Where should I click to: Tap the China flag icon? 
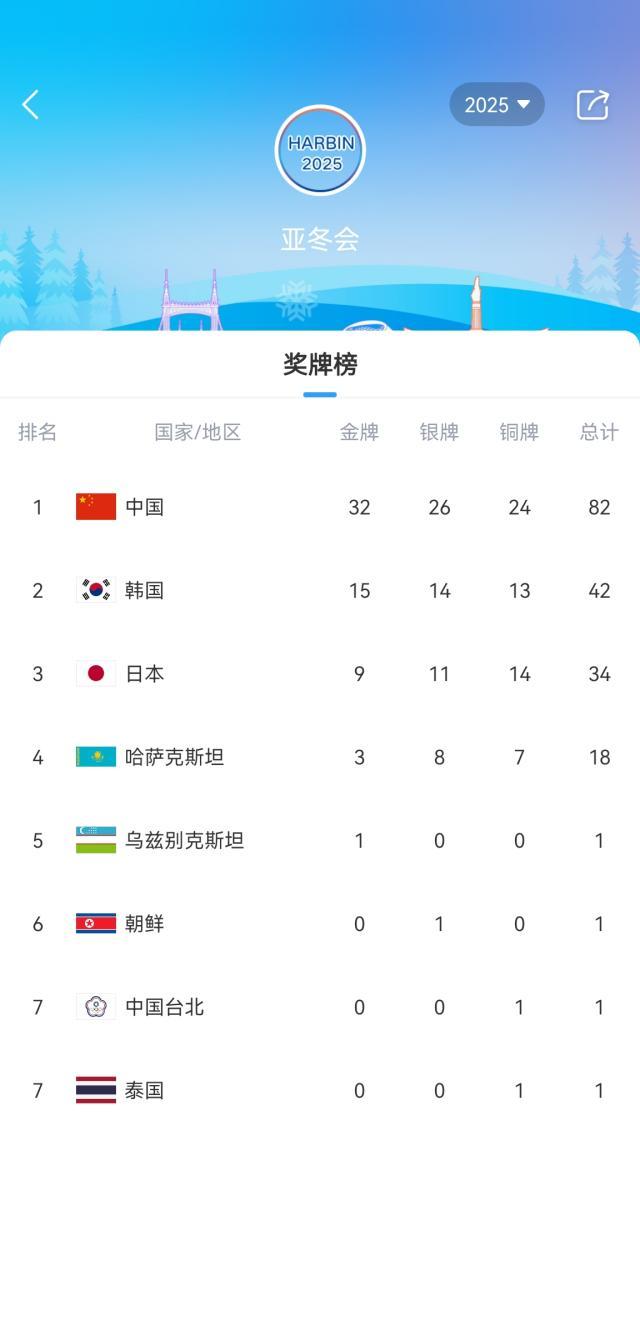pos(96,507)
